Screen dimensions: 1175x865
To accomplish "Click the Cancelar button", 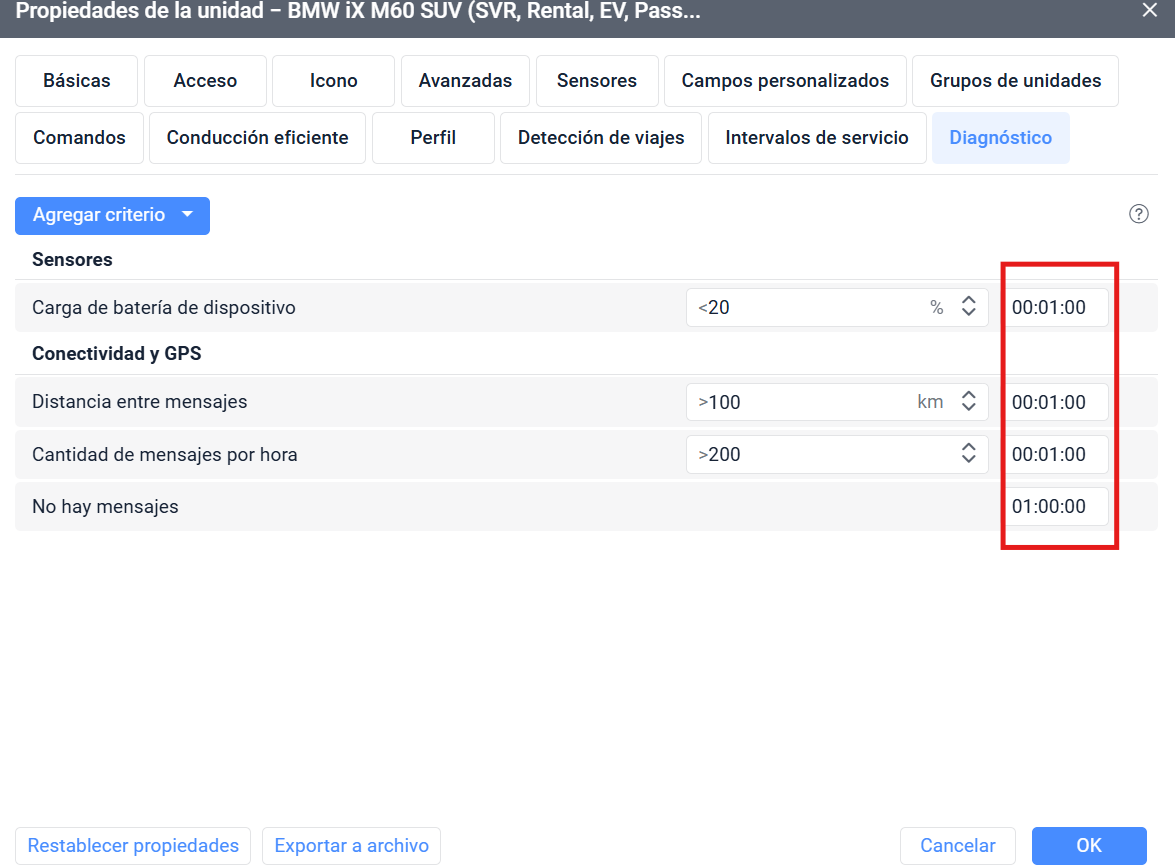I will 957,846.
